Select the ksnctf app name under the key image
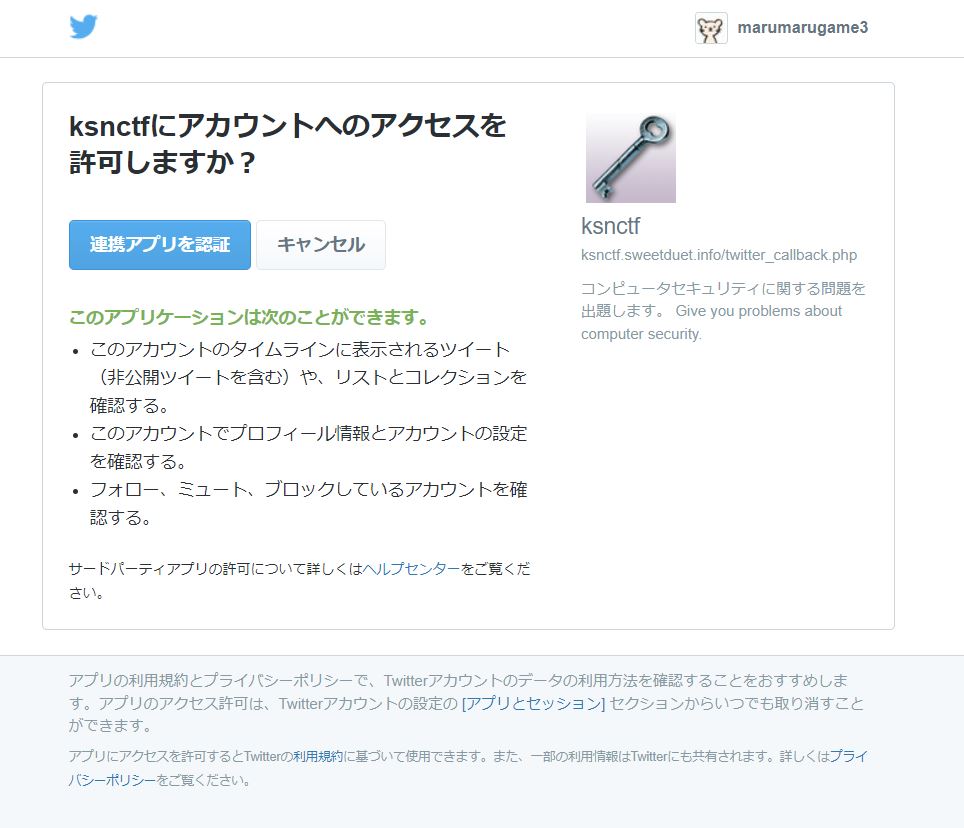Image resolution: width=964 pixels, height=828 pixels. pyautogui.click(x=610, y=226)
